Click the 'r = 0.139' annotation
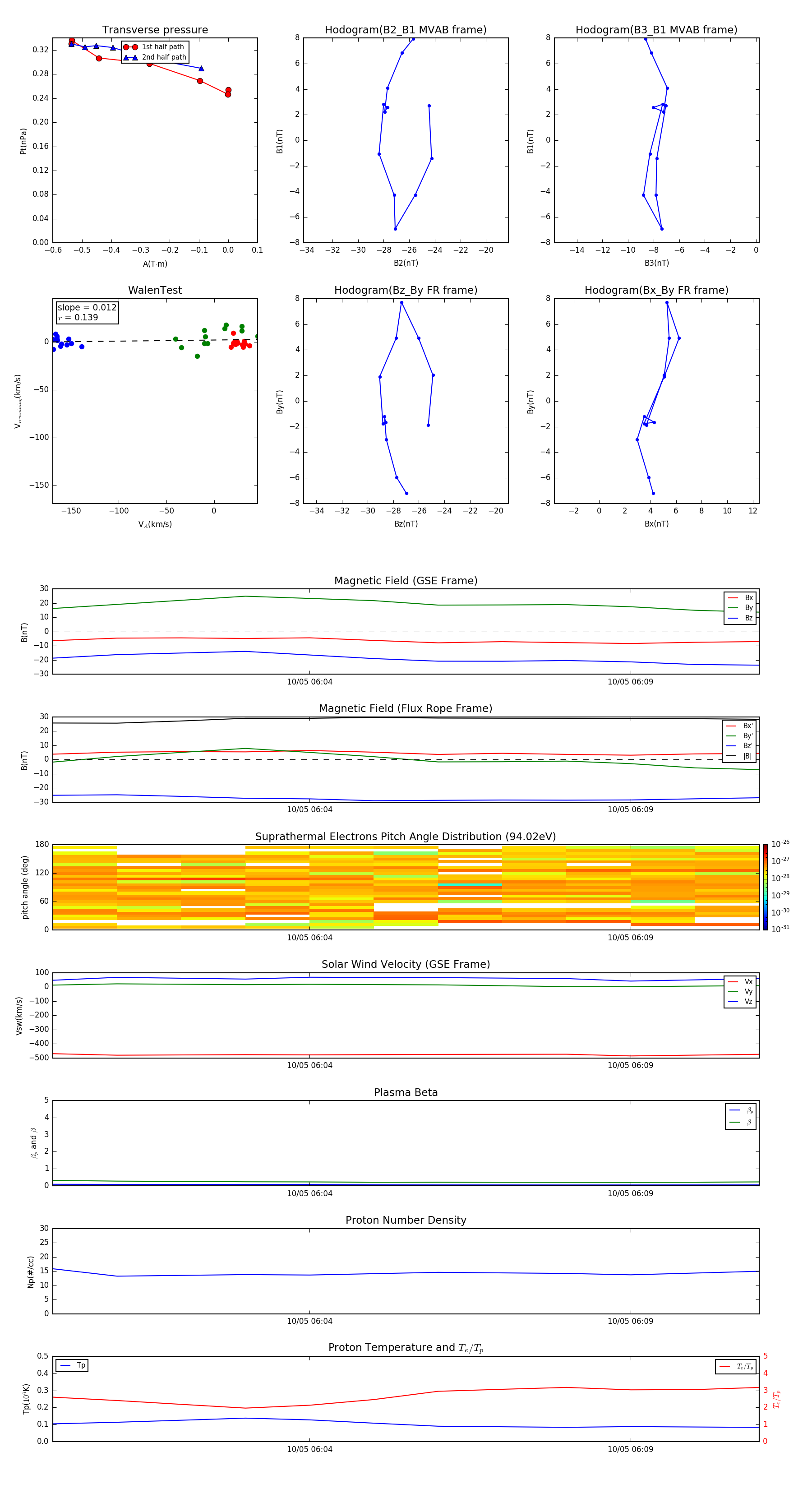 (78, 317)
